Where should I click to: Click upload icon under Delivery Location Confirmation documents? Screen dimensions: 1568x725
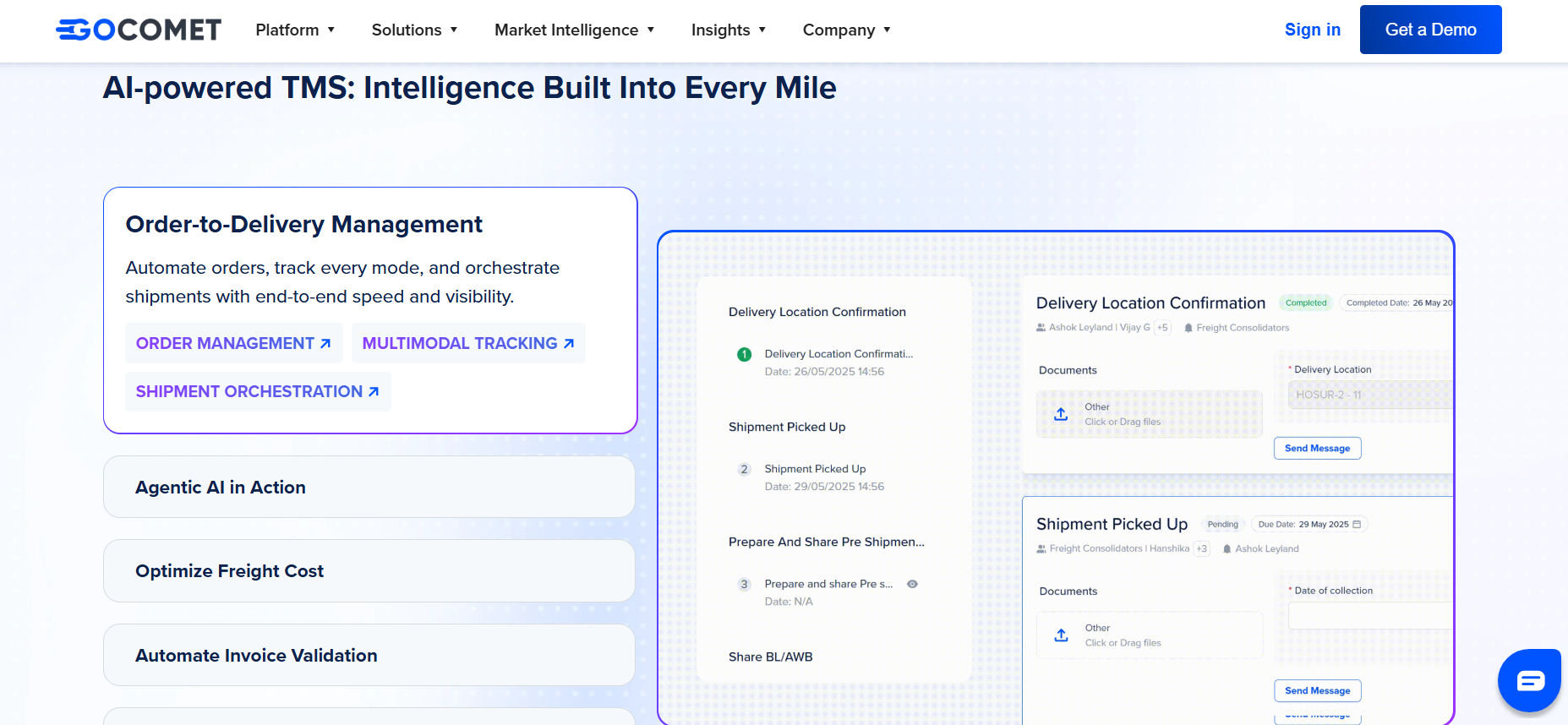point(1061,414)
